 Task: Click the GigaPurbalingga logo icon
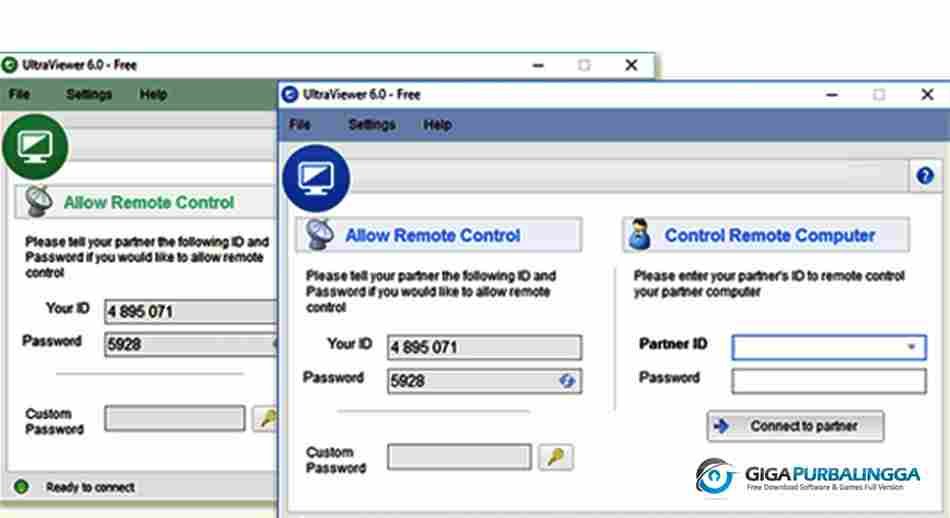715,476
